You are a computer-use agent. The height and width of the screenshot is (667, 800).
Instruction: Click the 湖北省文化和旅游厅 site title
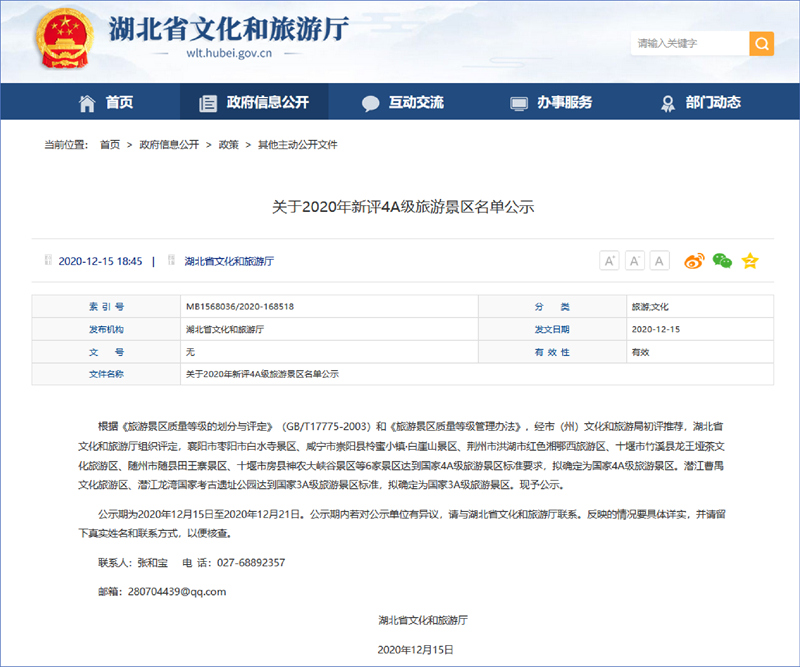229,30
